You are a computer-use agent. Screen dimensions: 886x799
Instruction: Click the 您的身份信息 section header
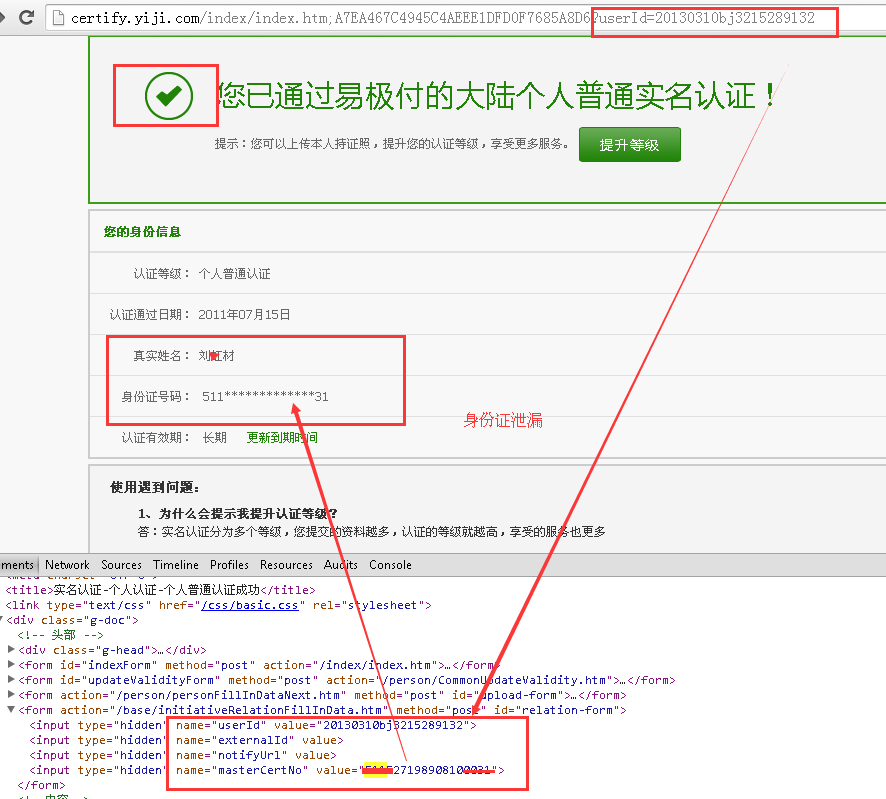[142, 232]
